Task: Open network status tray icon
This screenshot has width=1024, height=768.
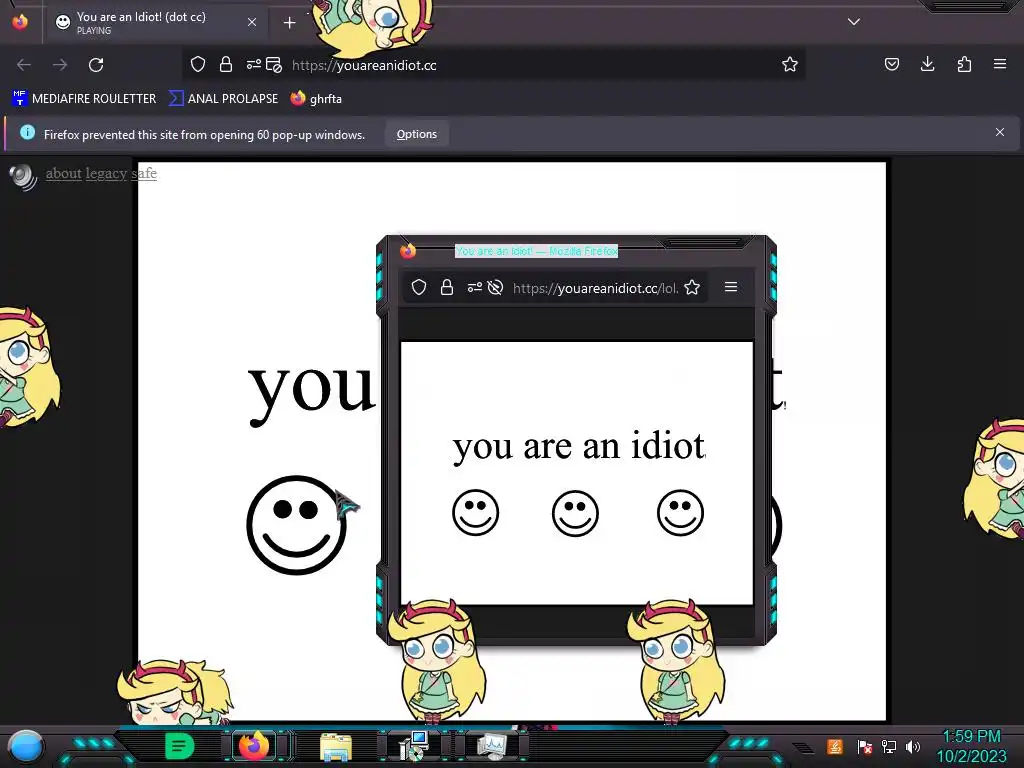Action: click(x=889, y=746)
